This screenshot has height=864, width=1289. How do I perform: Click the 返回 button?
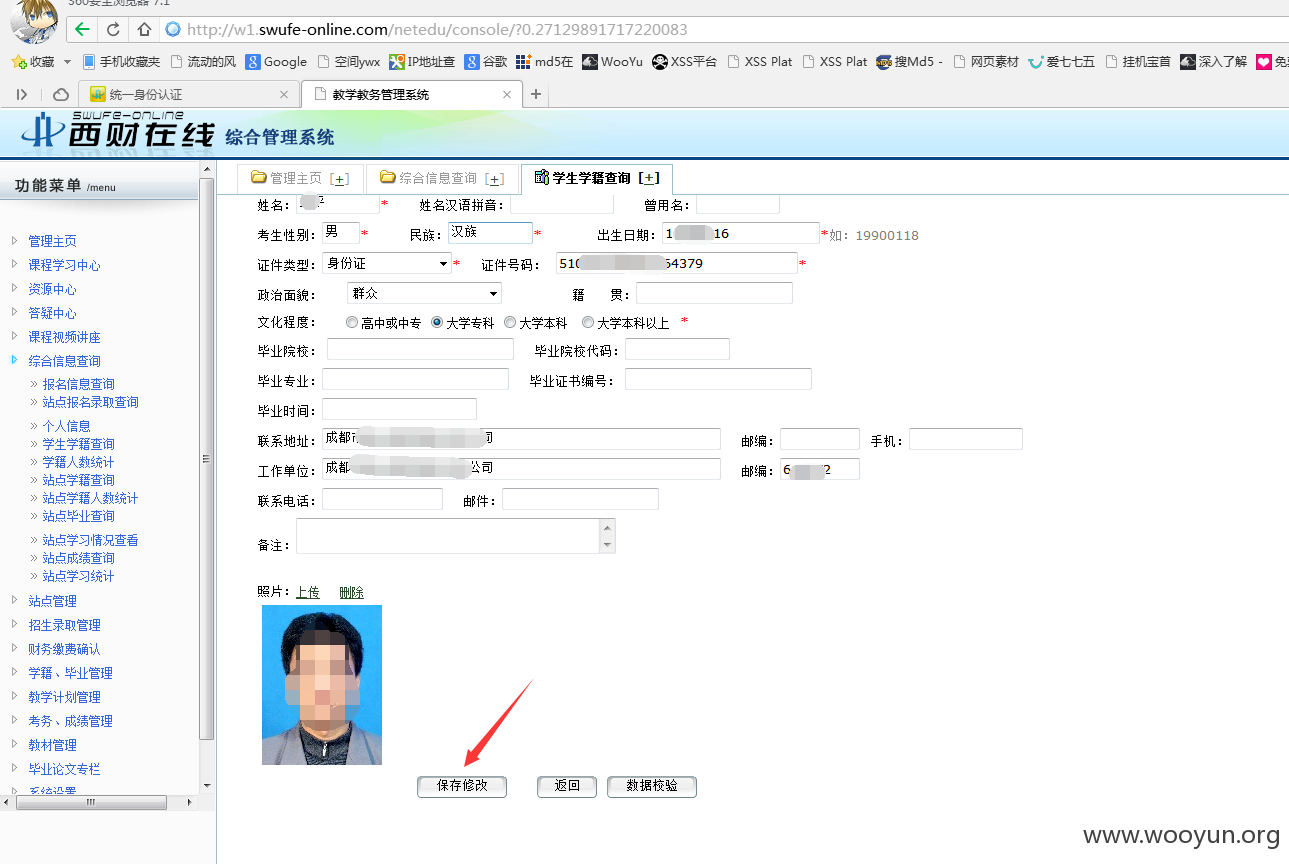coord(567,786)
